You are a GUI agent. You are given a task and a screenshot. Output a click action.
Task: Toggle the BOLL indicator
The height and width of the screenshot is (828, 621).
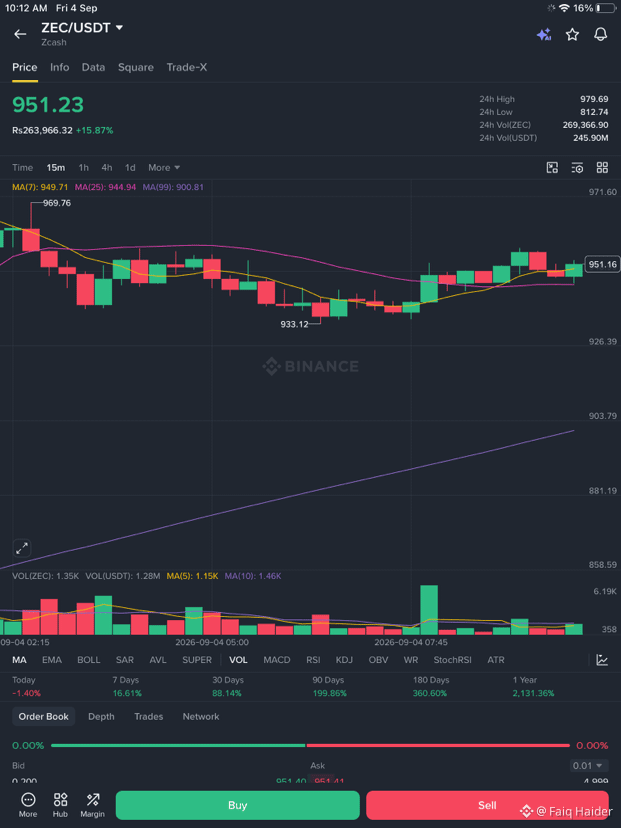point(89,660)
